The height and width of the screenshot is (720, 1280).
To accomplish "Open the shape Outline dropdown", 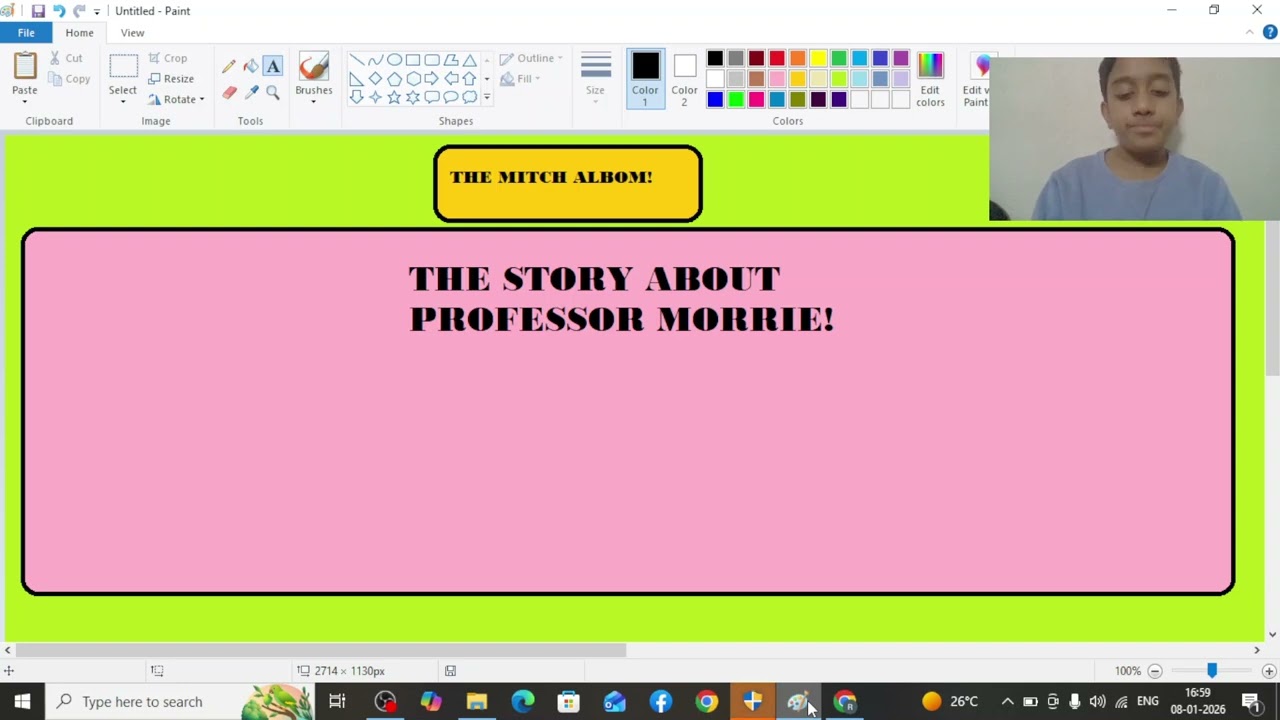I will pyautogui.click(x=531, y=58).
